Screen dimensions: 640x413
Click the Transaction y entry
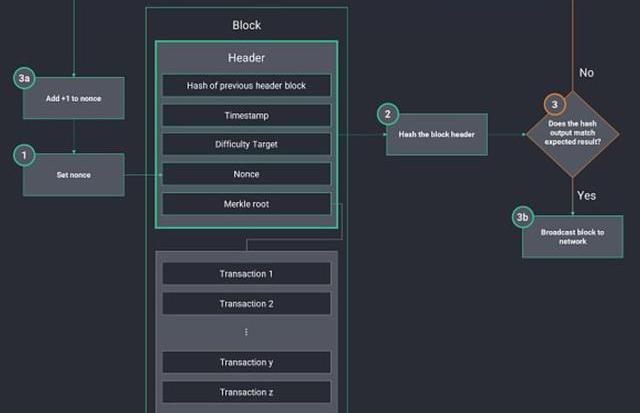[246, 362]
